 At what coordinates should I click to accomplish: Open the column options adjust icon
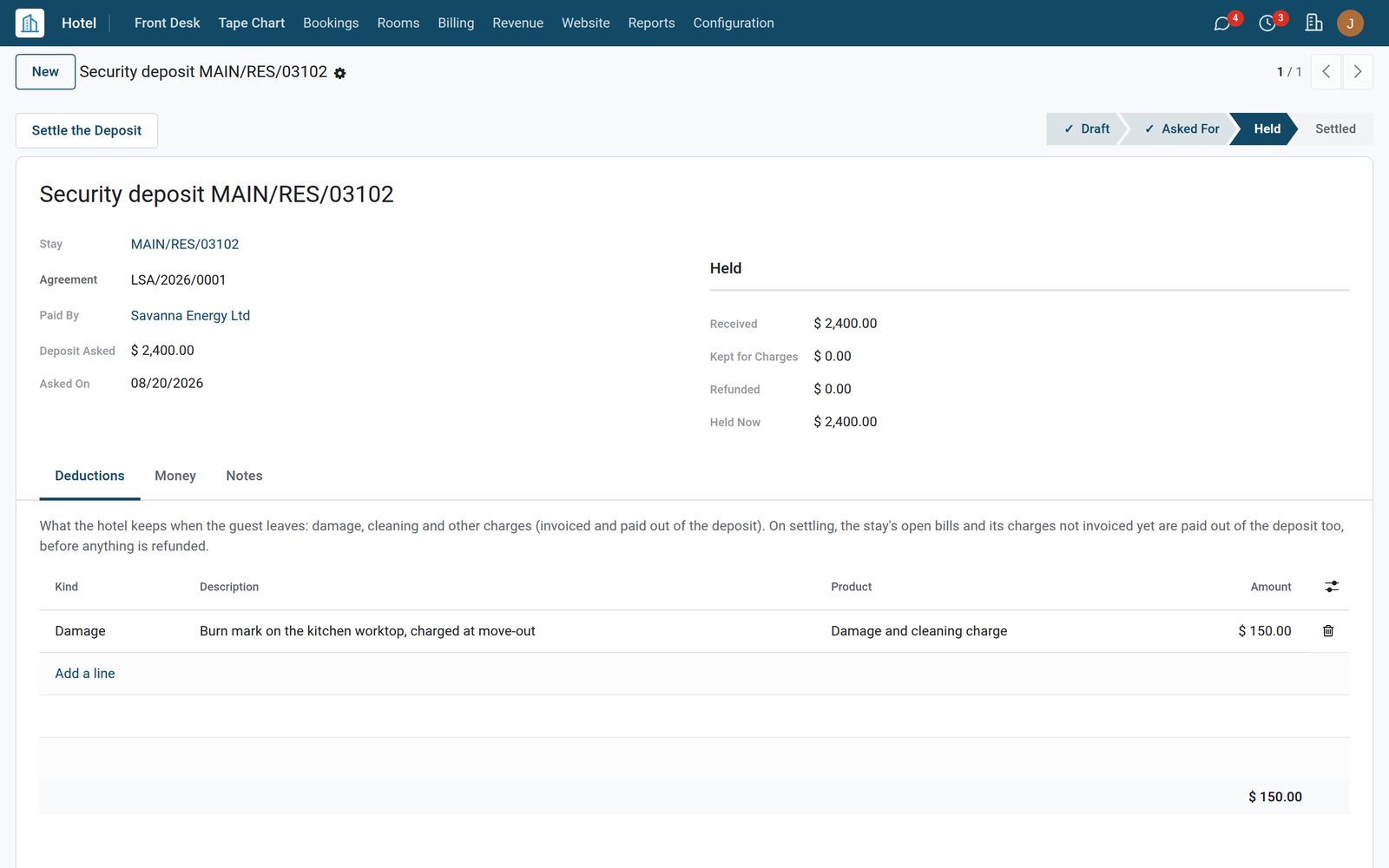[1332, 587]
